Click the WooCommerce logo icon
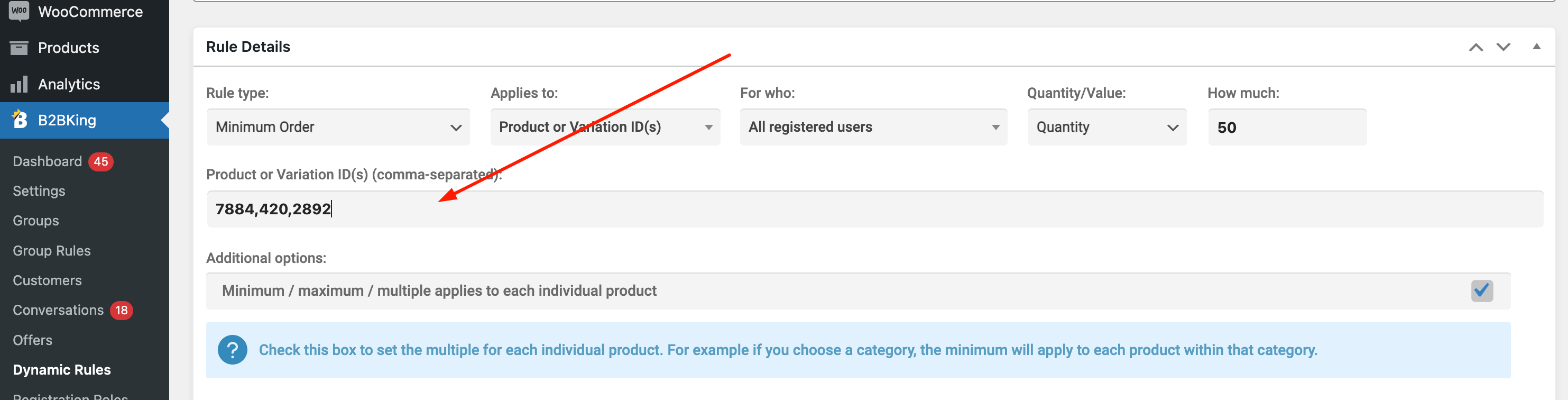 coord(19,11)
